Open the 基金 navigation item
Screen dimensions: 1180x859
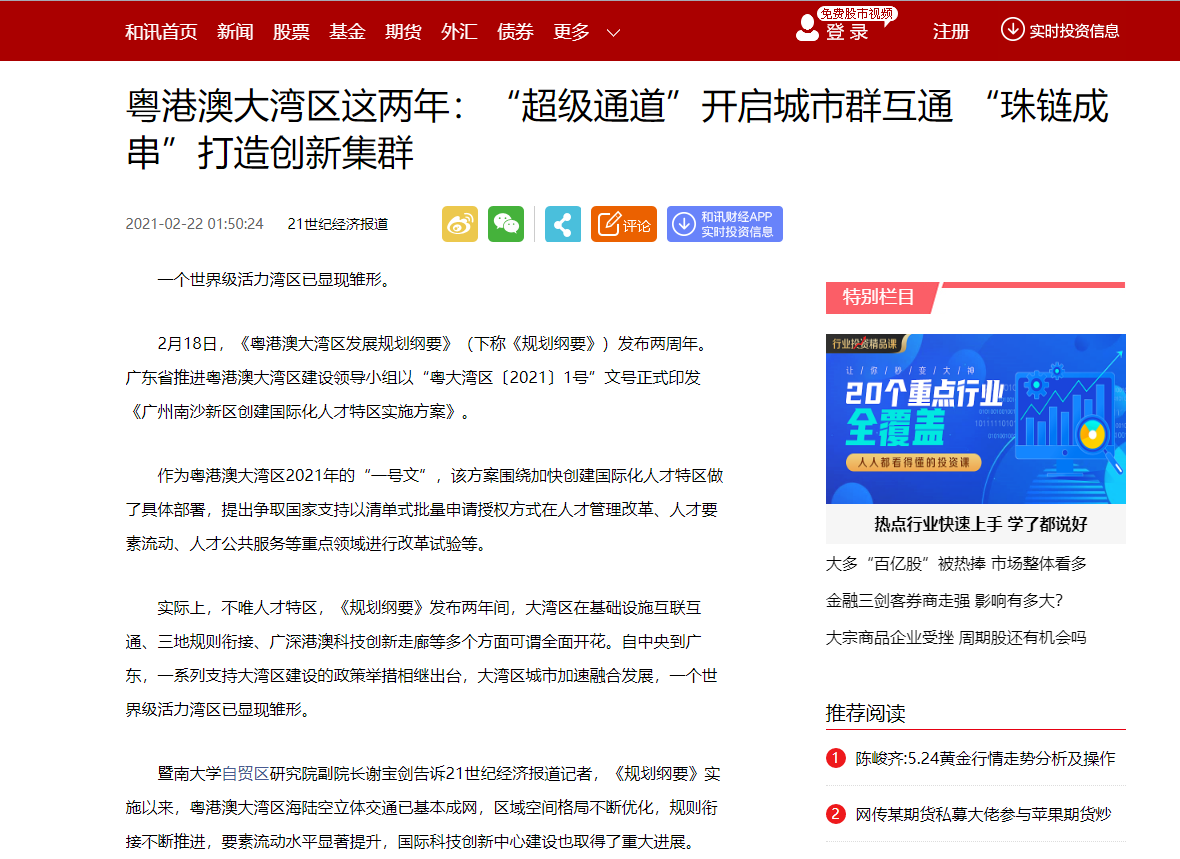[347, 32]
